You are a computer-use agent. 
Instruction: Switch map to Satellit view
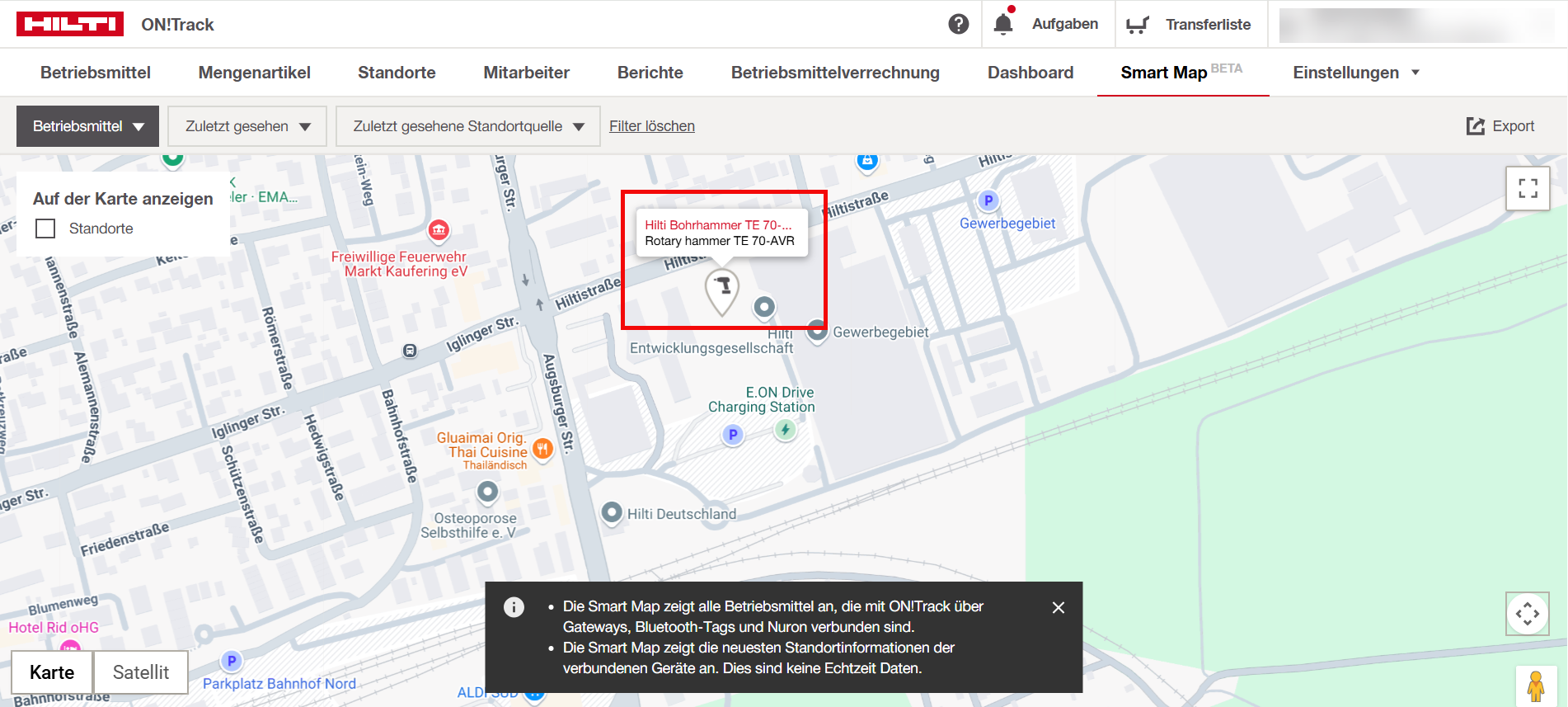pyautogui.click(x=141, y=672)
